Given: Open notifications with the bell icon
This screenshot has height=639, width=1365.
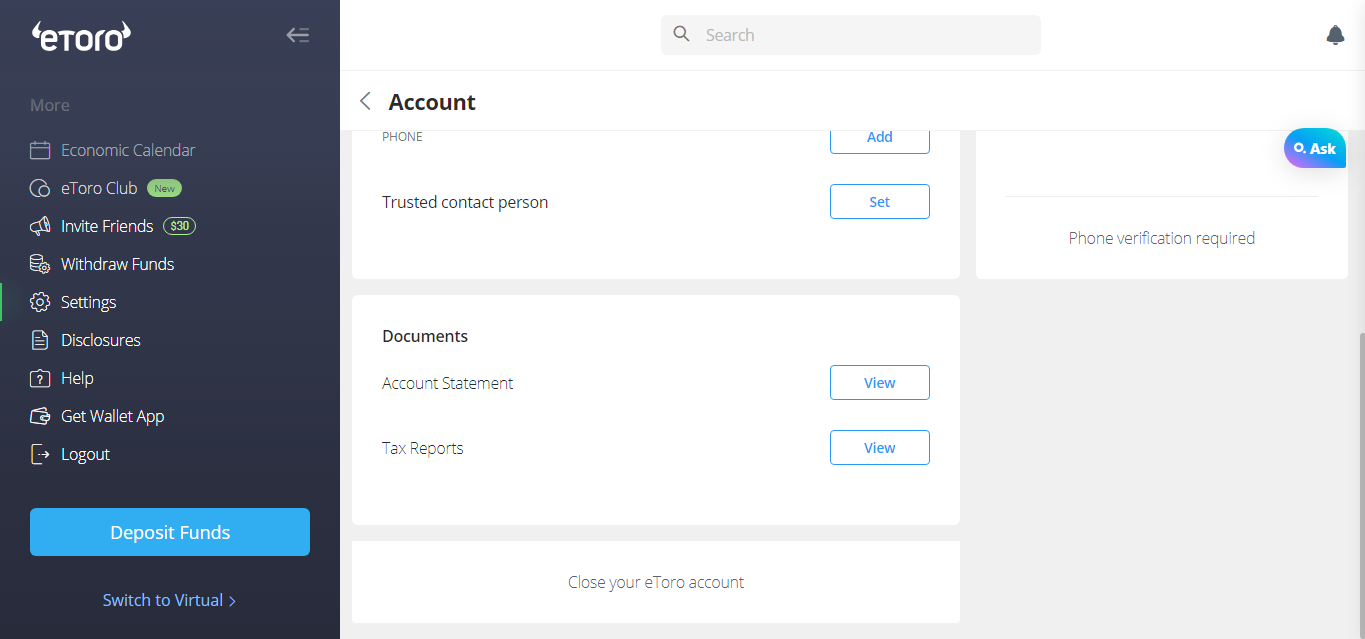Looking at the screenshot, I should coord(1335,35).
